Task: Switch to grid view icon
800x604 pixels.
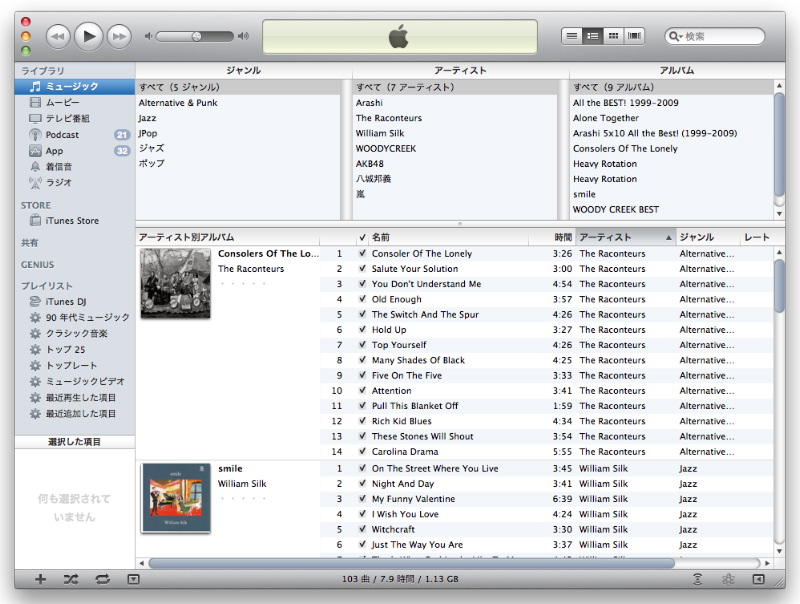Action: (613, 36)
